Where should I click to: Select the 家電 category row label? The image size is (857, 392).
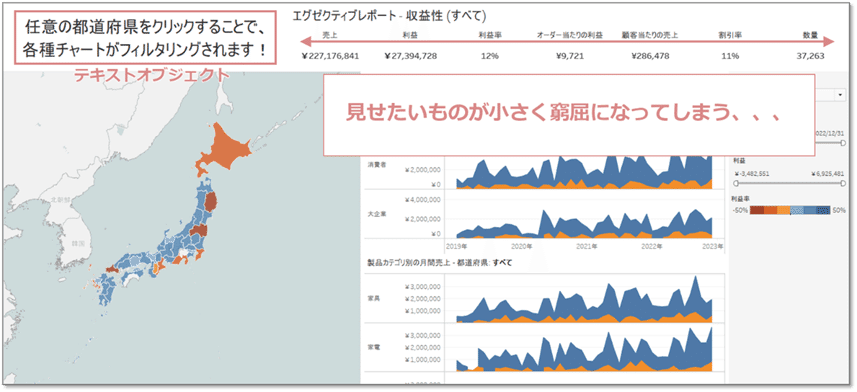(374, 347)
